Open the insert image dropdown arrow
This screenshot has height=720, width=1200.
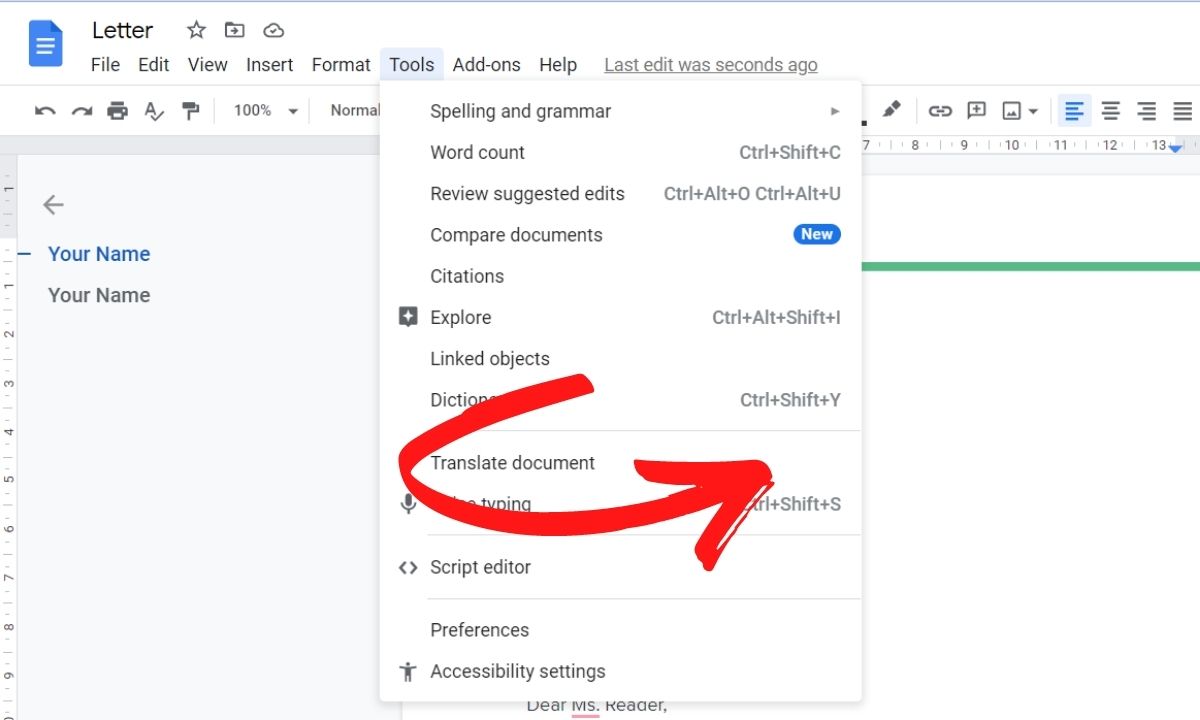[1033, 111]
